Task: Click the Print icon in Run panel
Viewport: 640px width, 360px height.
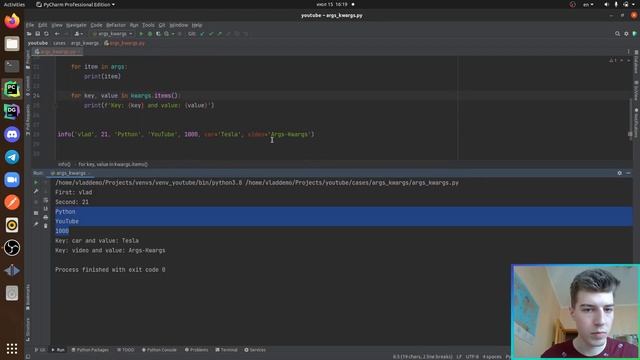Action: [45, 217]
